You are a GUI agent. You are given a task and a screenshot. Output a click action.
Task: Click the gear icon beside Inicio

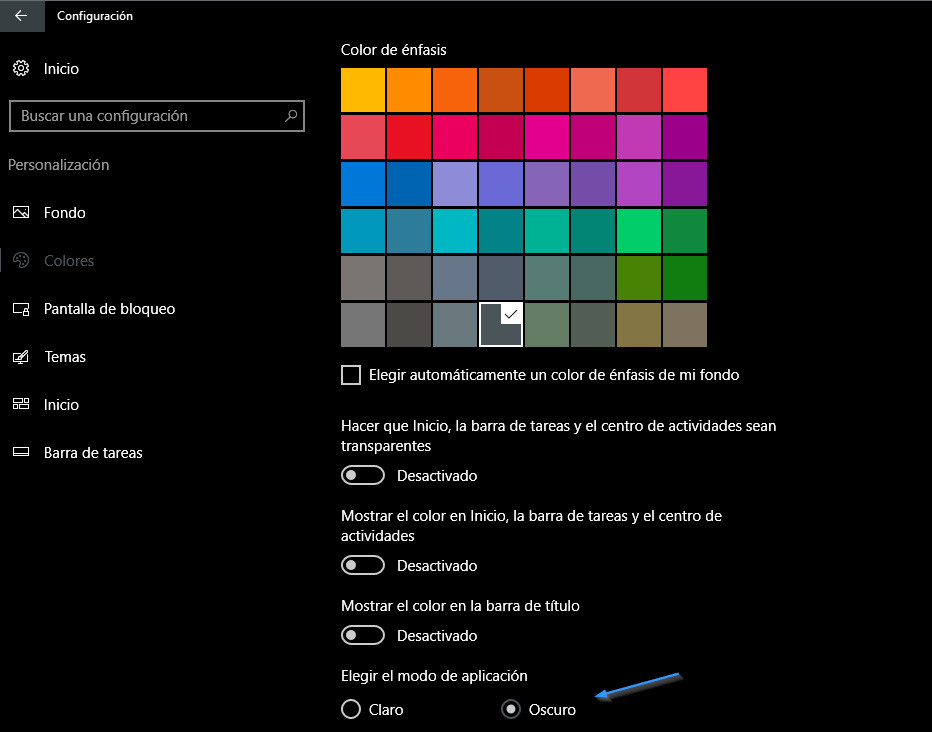click(21, 68)
